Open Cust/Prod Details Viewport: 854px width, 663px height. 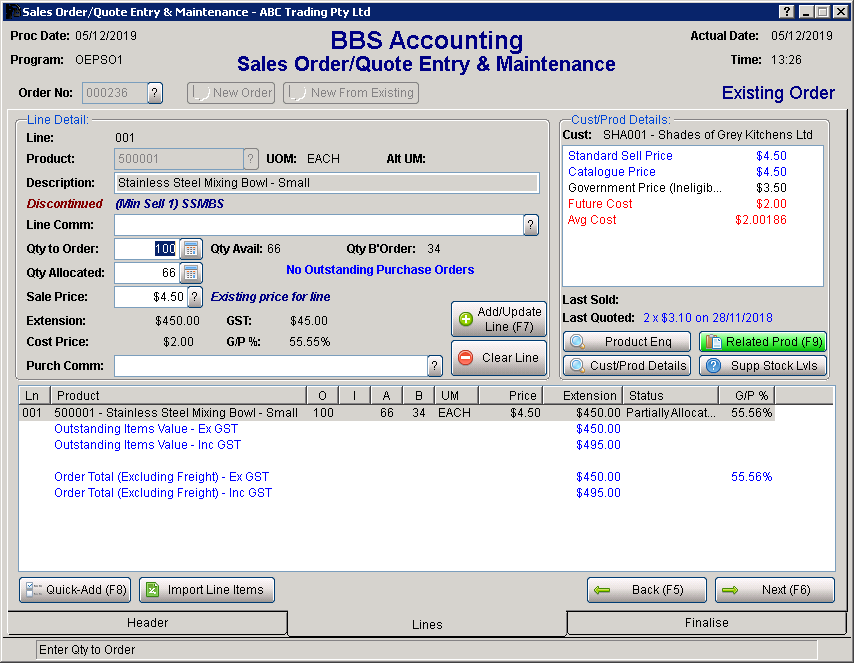(x=627, y=366)
